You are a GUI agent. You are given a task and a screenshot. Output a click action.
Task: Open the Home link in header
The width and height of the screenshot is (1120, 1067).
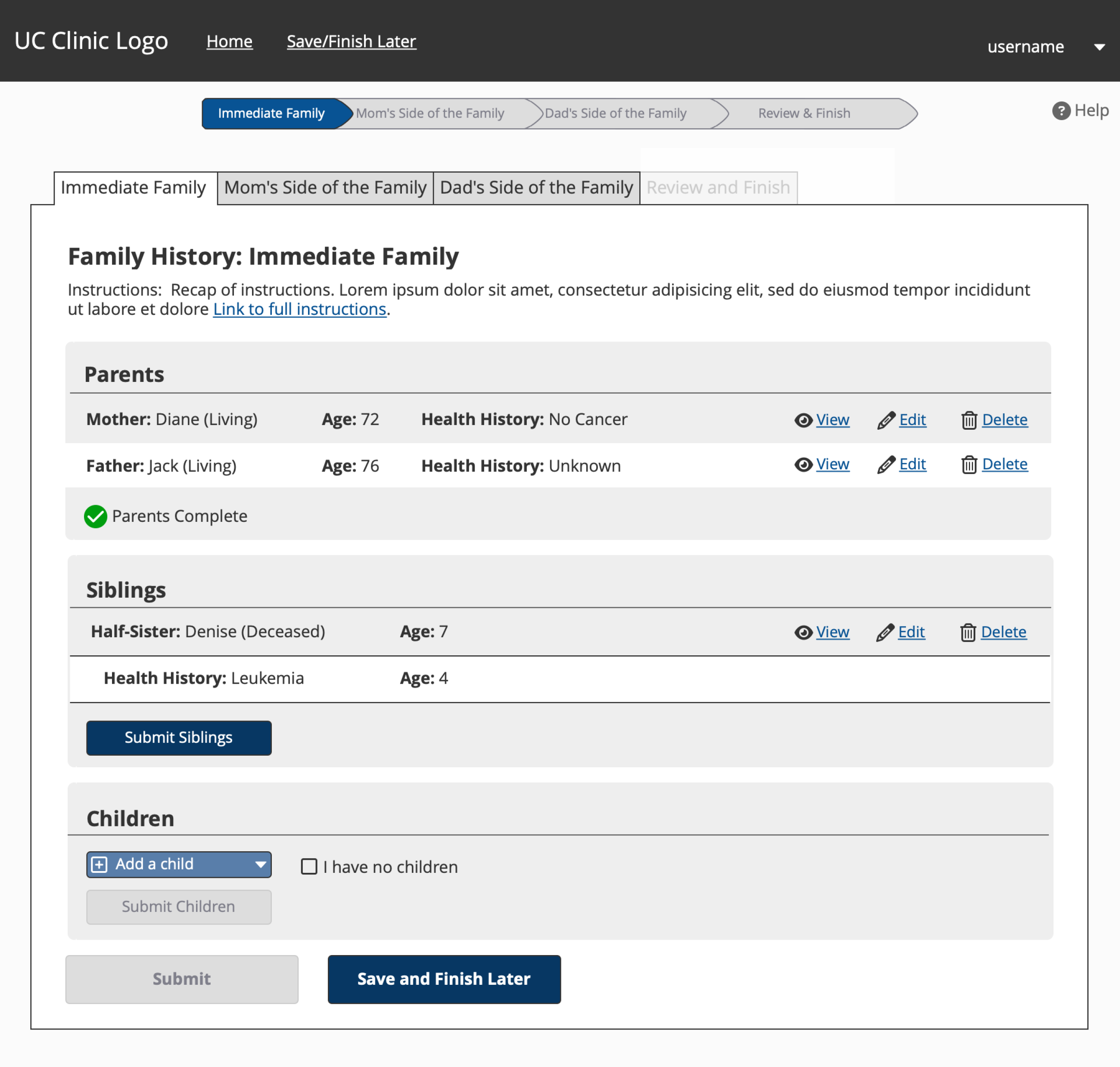pos(229,41)
